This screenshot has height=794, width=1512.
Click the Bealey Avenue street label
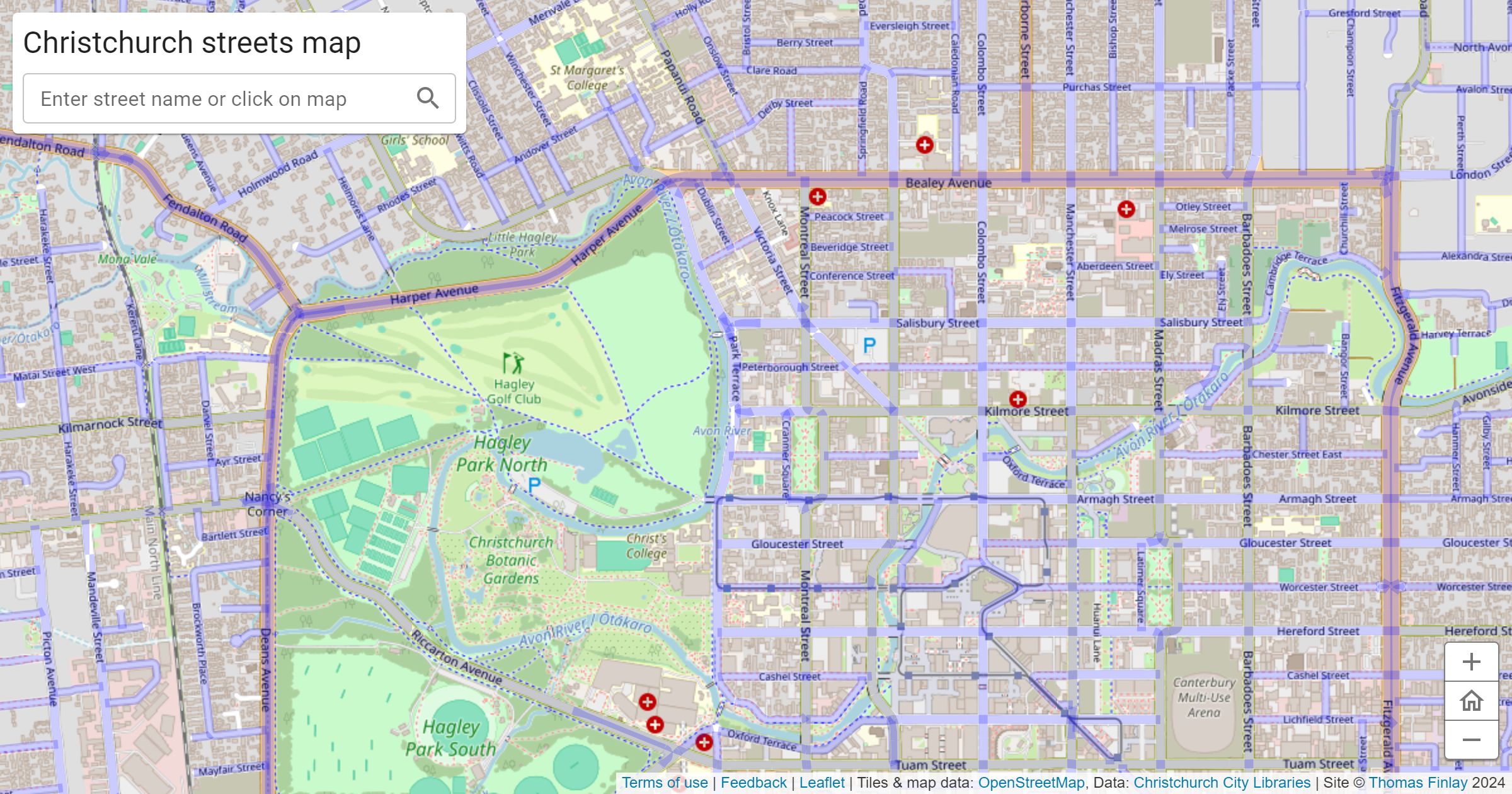click(948, 183)
